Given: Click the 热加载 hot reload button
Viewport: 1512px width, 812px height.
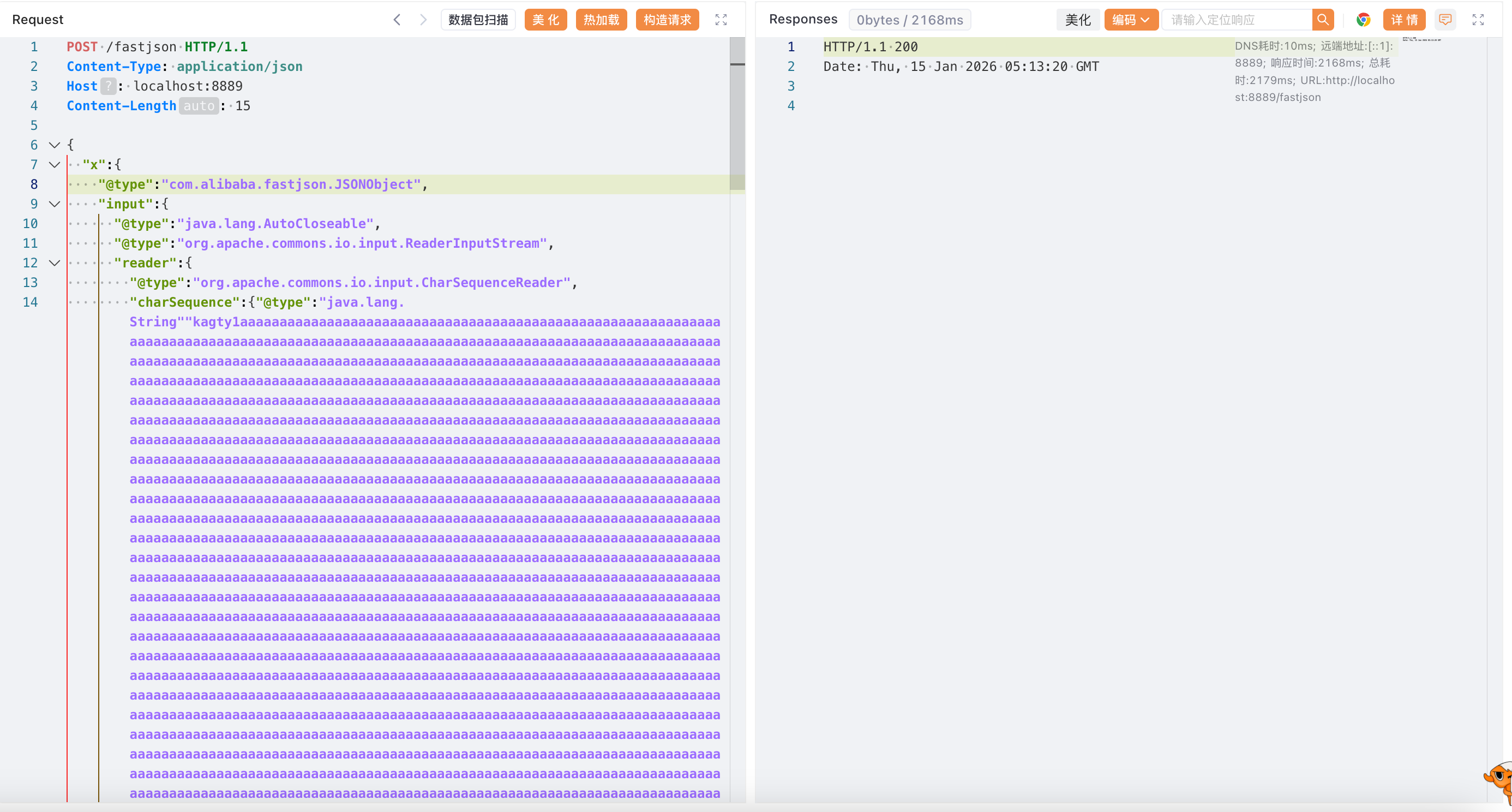Looking at the screenshot, I should tap(601, 20).
